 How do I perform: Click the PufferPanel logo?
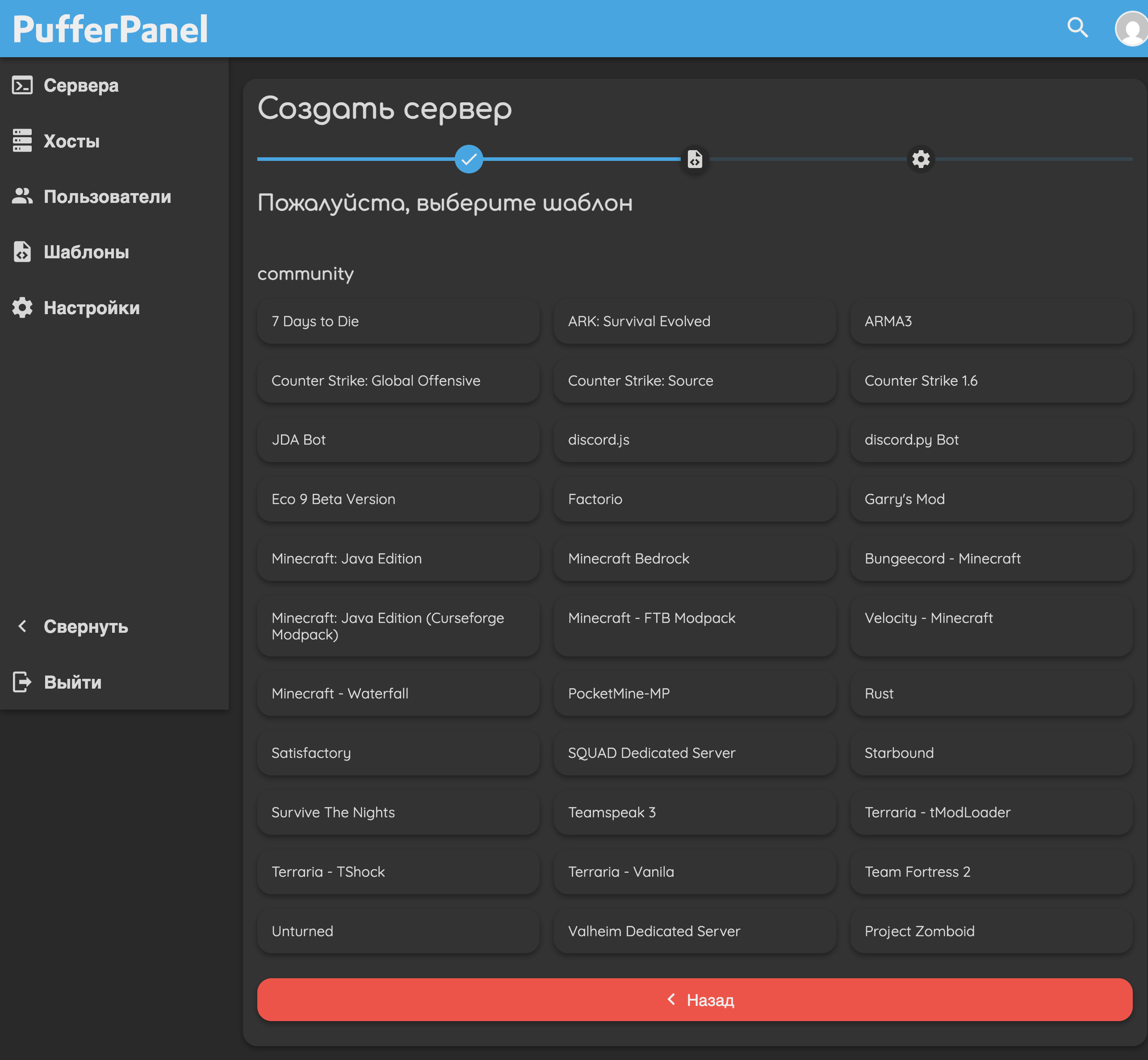[110, 29]
